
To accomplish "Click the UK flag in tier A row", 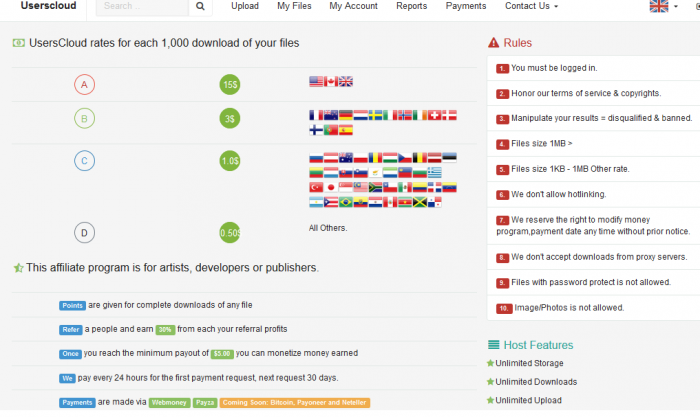I will (x=346, y=81).
